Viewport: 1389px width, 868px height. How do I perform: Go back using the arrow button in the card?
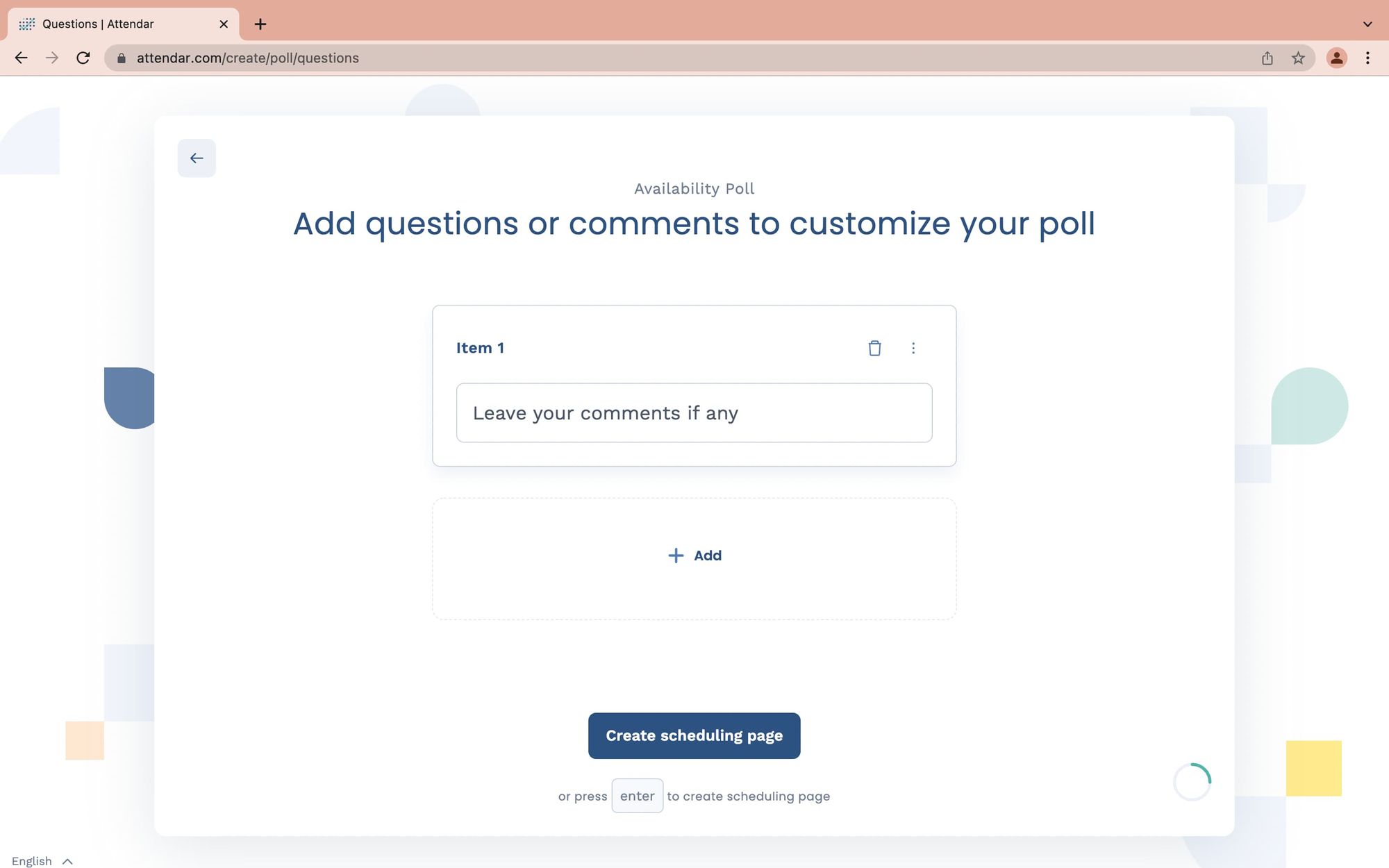(x=197, y=158)
